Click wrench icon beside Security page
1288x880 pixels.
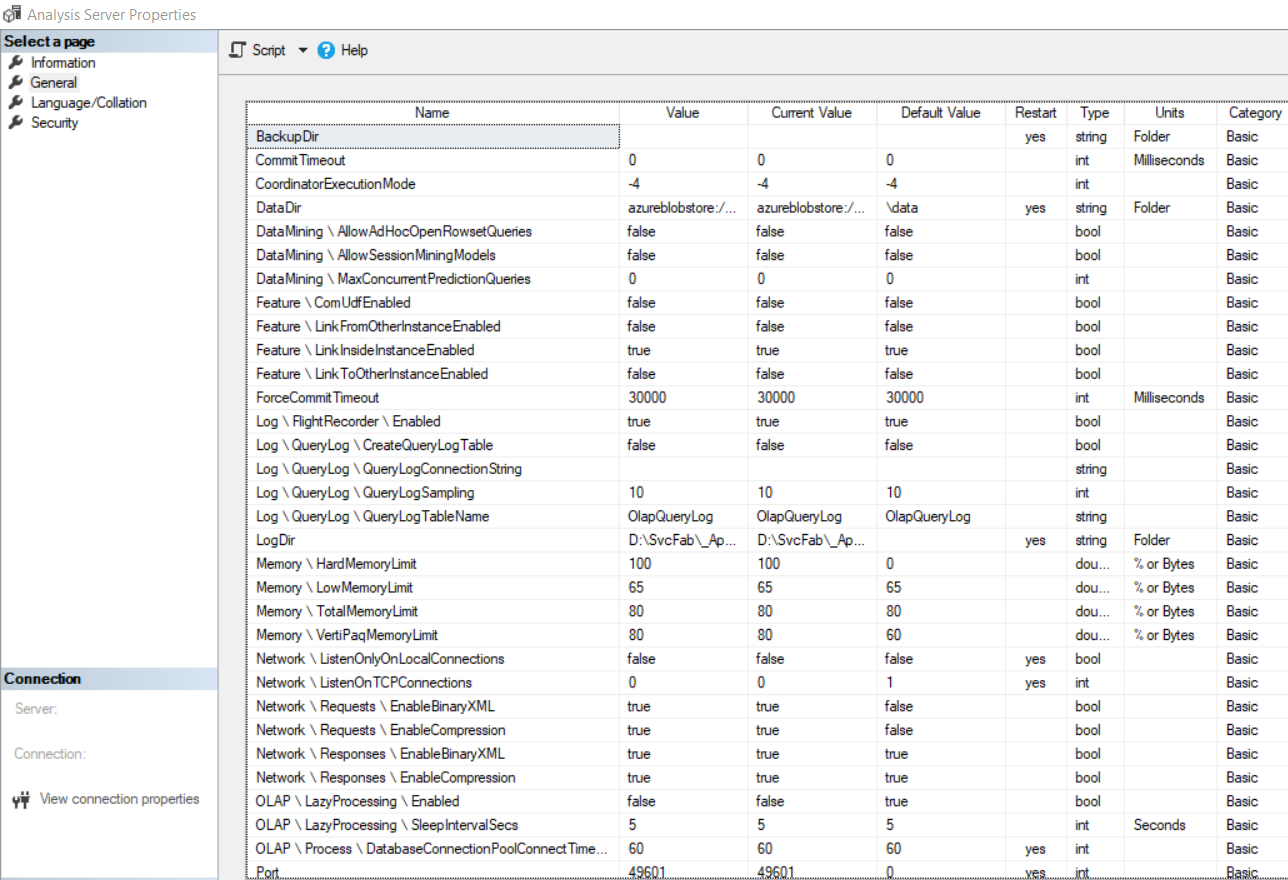pos(15,123)
